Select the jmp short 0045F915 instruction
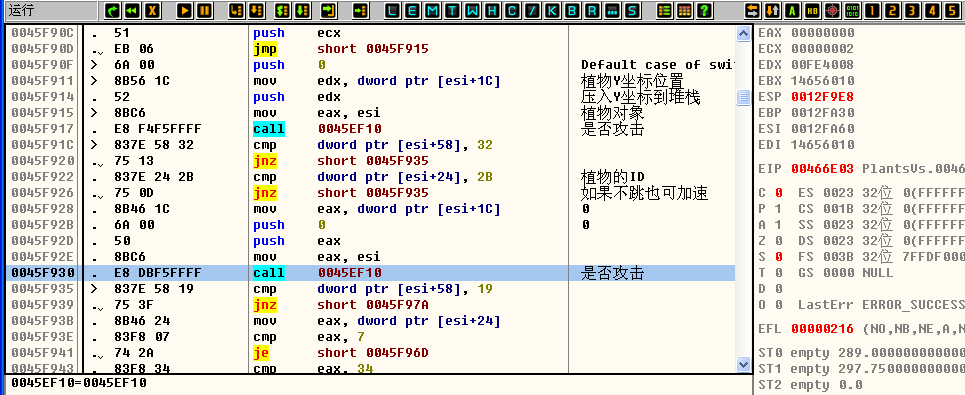Viewport: 965px width, 395px height. tap(341, 49)
